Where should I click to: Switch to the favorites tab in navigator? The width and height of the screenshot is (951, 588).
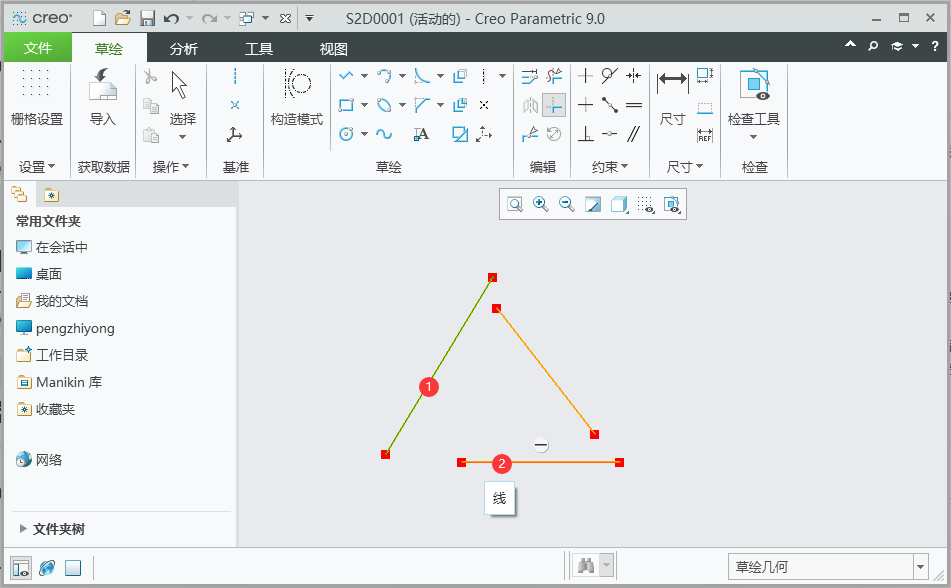tap(52, 195)
